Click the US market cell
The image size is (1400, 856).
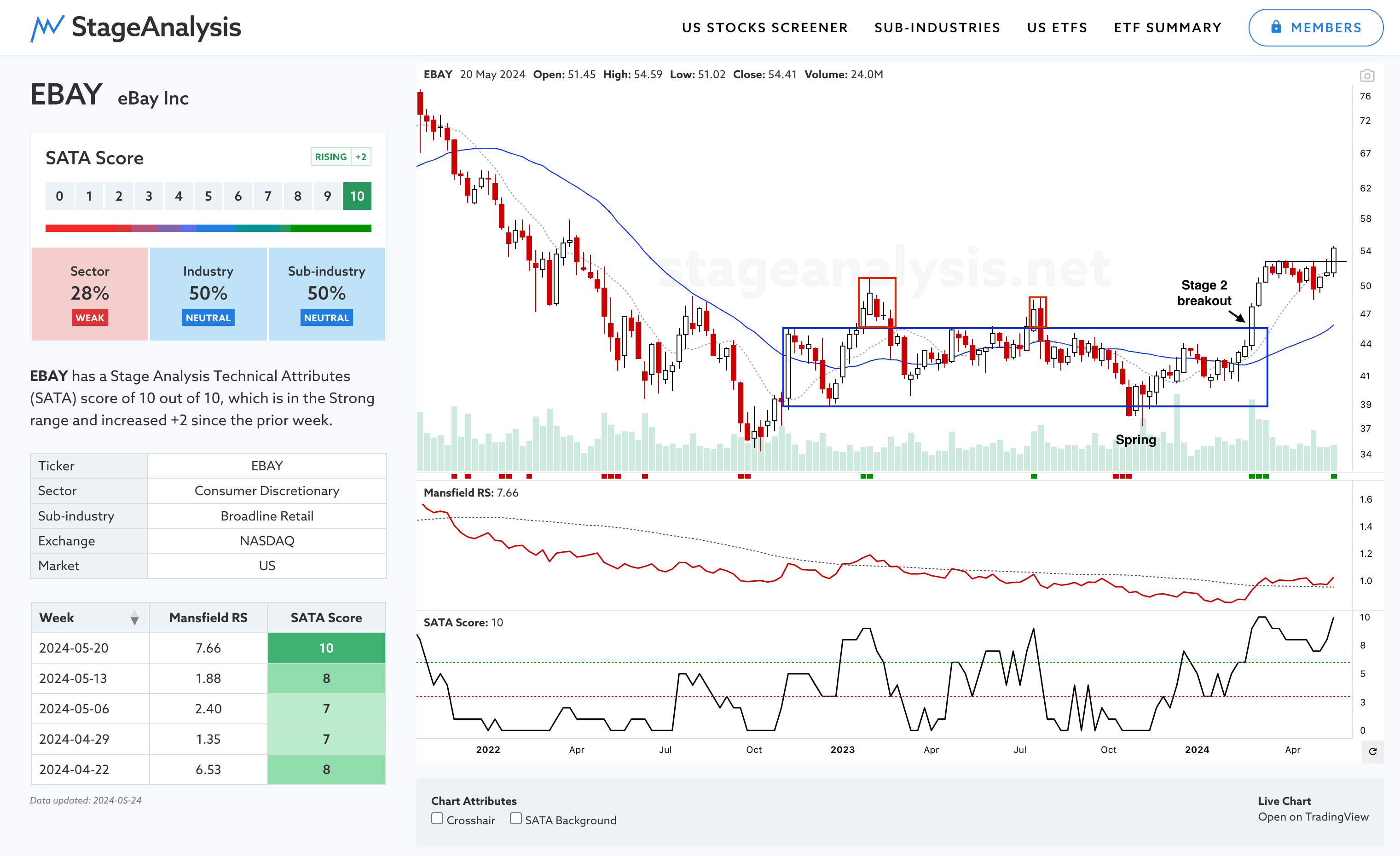pyautogui.click(x=267, y=566)
